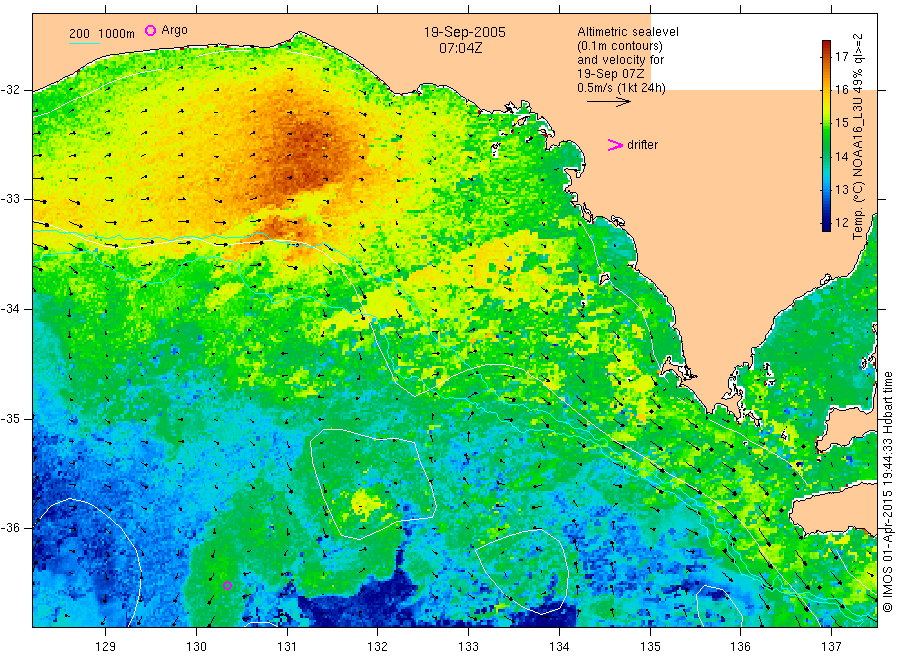Click the '0.5m/s (1kt 24h)' velocity label
900x660 pixels.
pyautogui.click(x=621, y=88)
